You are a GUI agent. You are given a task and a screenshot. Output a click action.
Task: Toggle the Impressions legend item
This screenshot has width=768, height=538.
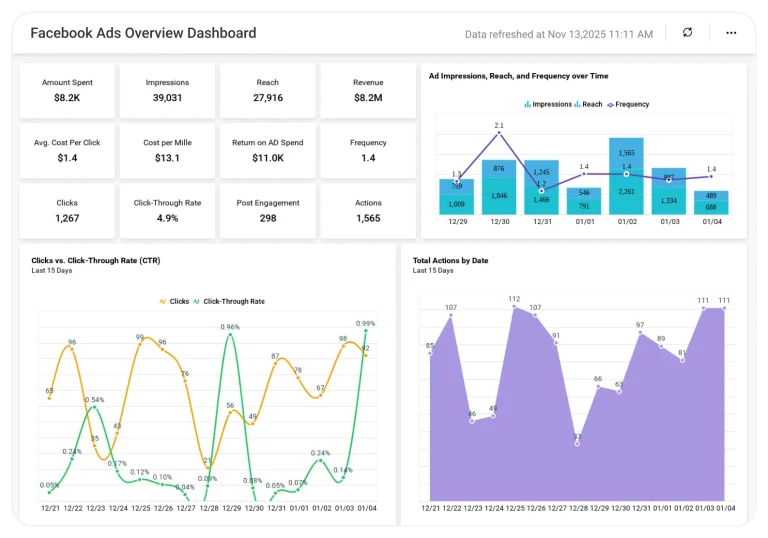point(548,104)
